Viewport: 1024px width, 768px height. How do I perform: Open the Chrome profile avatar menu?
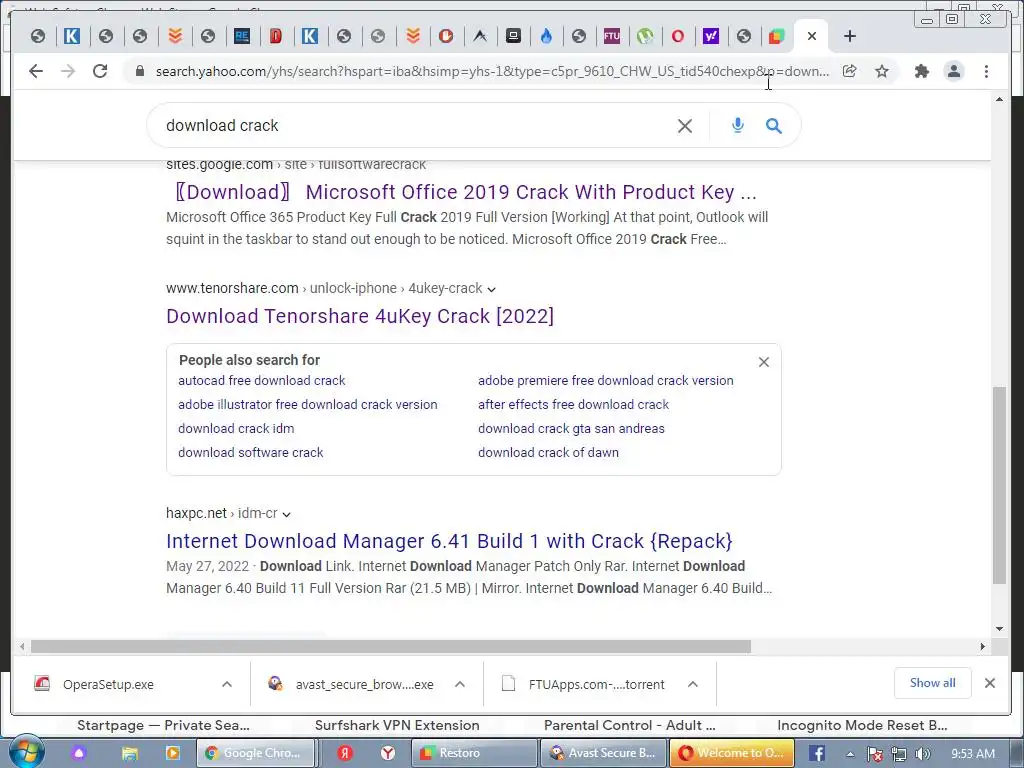coord(954,71)
